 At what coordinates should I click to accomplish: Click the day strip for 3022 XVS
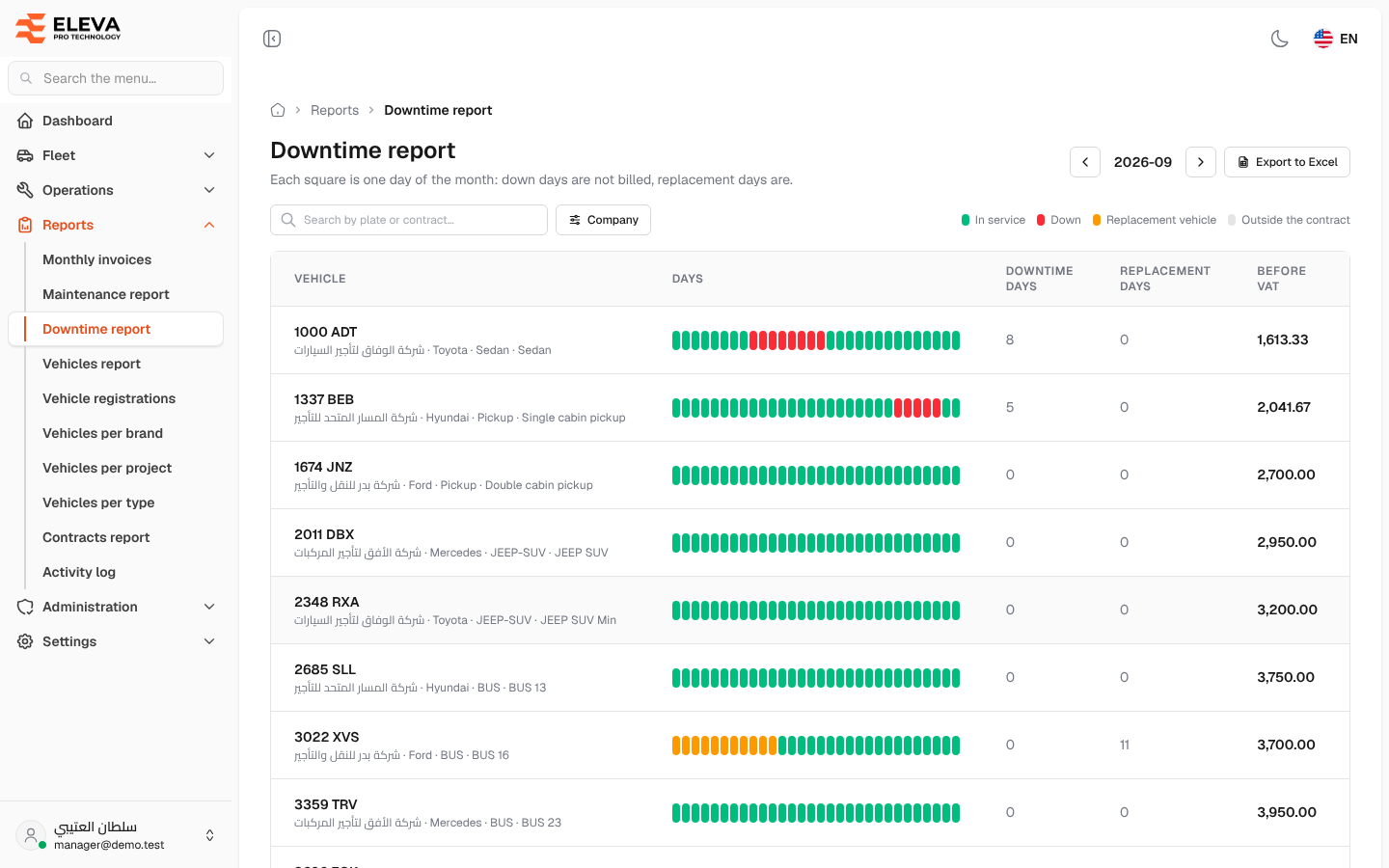(816, 746)
